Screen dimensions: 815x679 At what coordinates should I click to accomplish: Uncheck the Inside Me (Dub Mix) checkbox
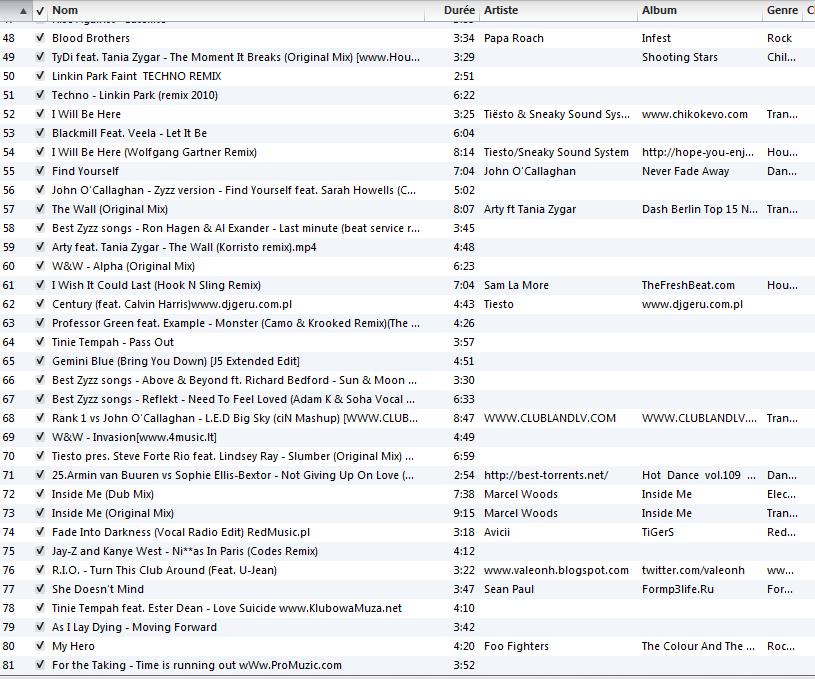(40, 494)
